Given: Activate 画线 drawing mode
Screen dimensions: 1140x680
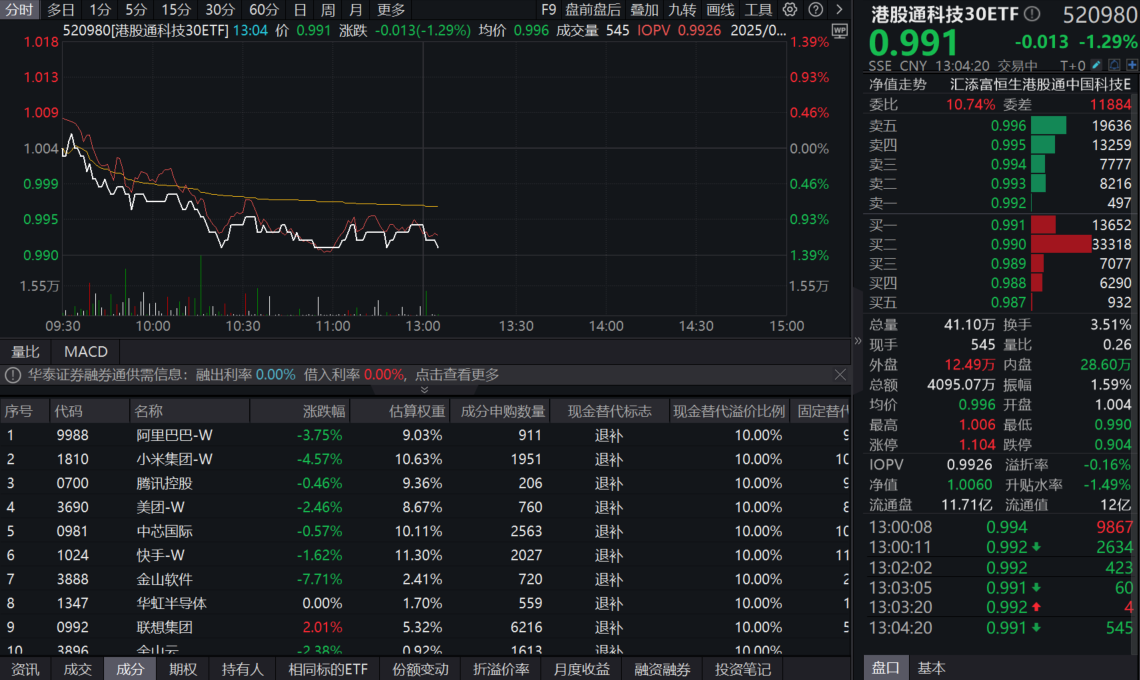Looking at the screenshot, I should click(722, 10).
